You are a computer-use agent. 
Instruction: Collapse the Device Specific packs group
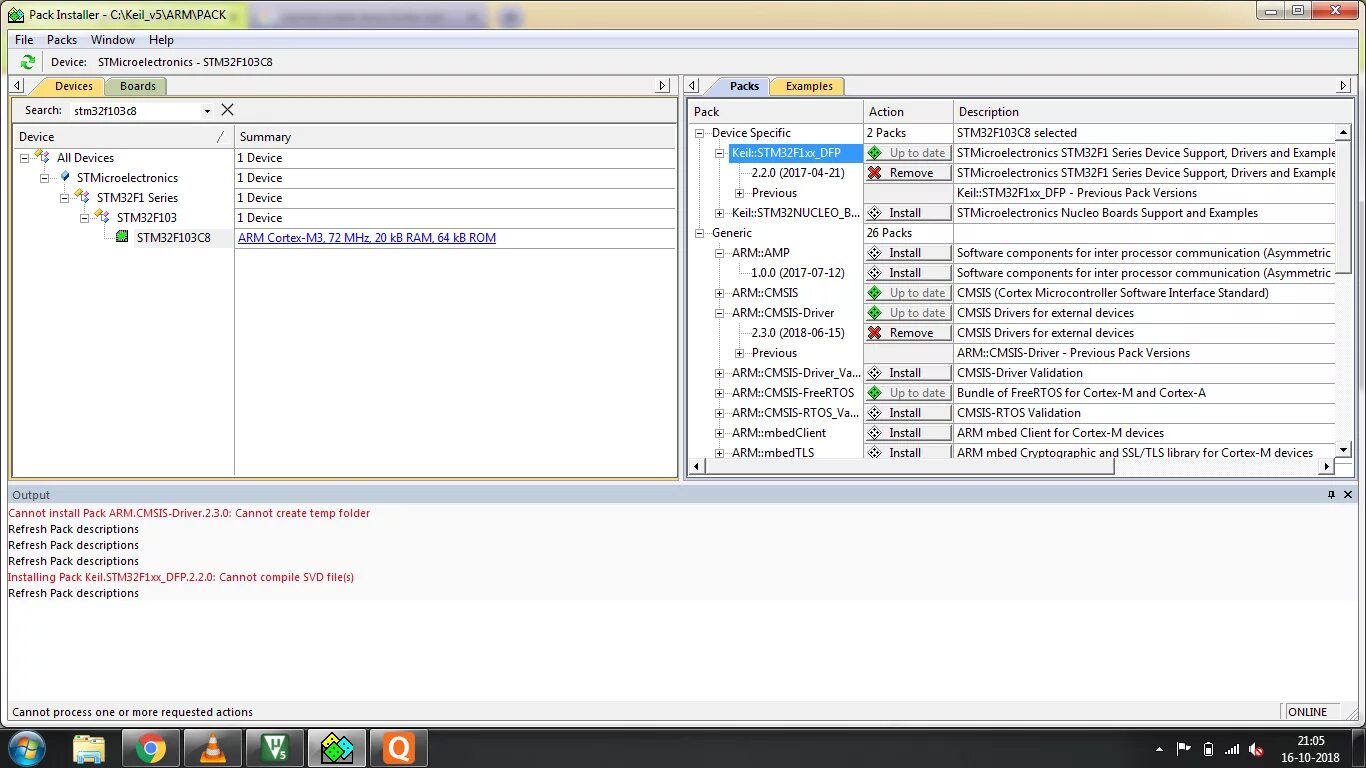pyautogui.click(x=700, y=133)
